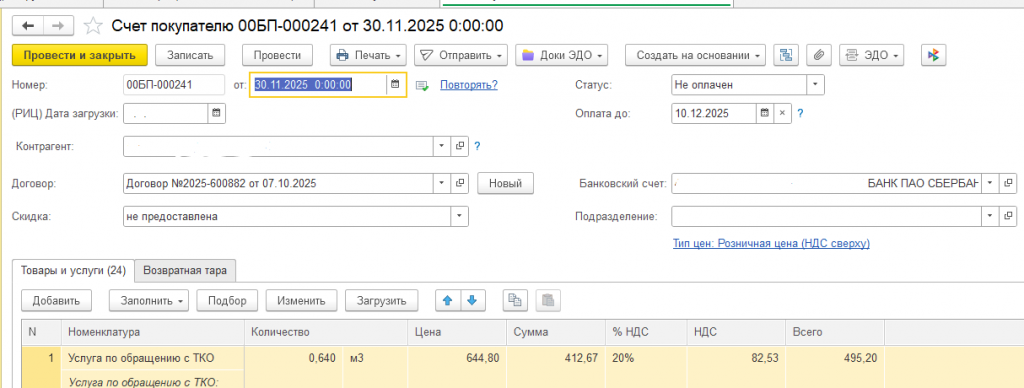Click the Количество column header
This screenshot has width=1024, height=388.
click(326, 332)
